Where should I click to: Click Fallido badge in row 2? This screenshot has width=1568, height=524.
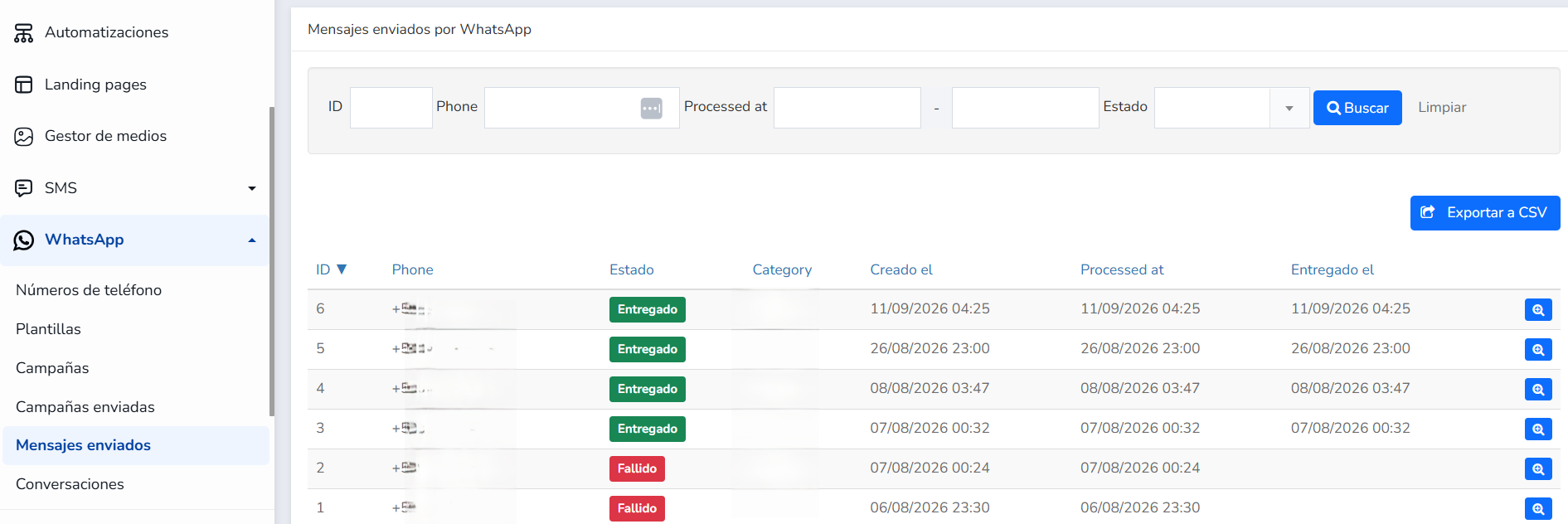coord(637,468)
